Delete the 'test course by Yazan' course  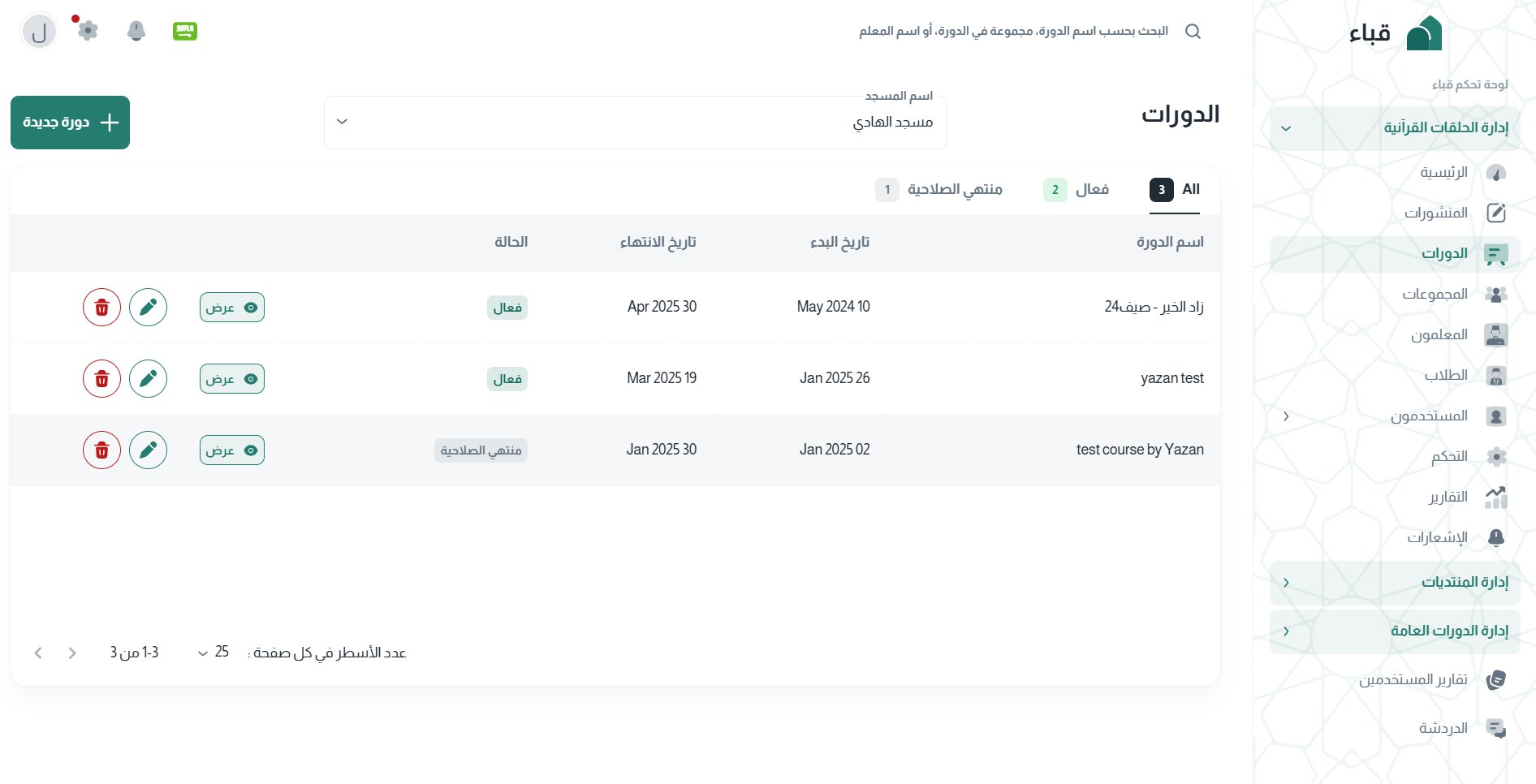[101, 450]
